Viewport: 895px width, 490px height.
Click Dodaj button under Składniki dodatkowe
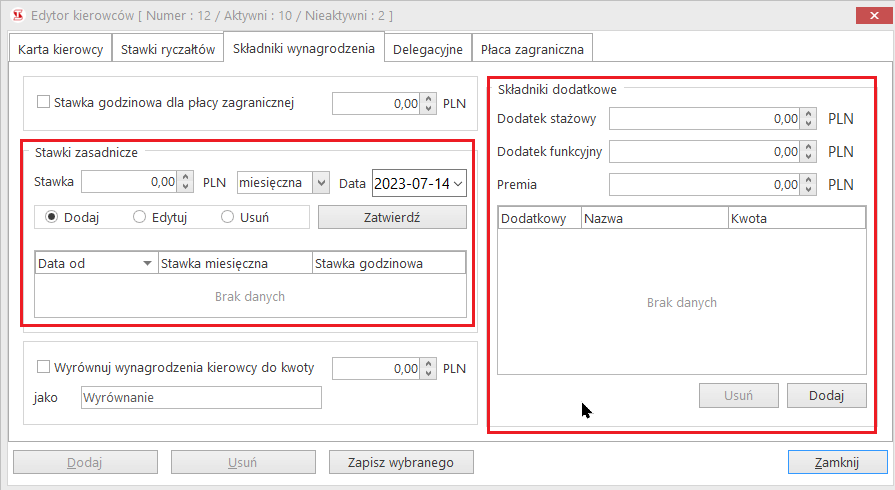tap(827, 395)
